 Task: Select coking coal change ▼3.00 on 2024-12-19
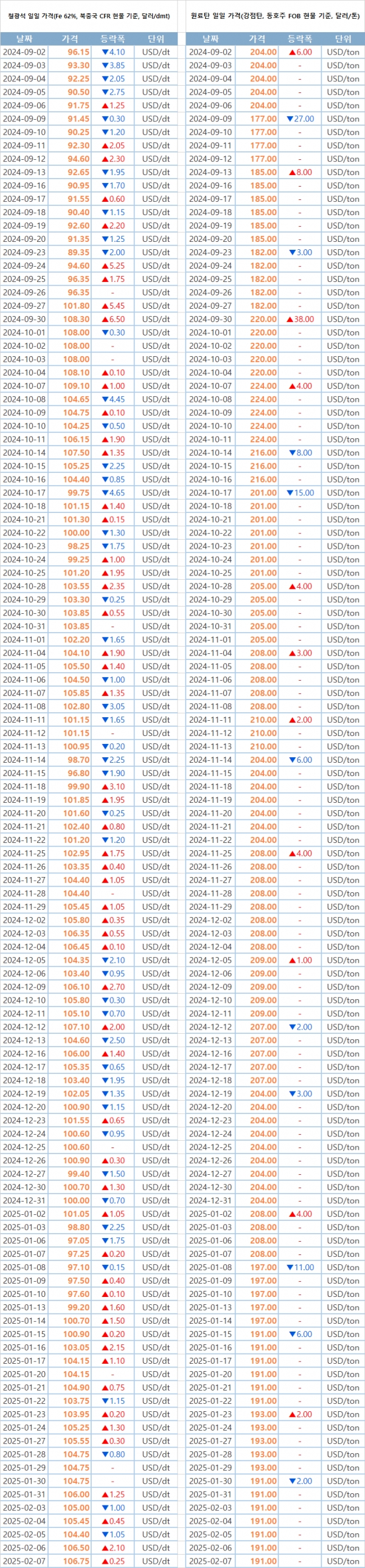point(300,1094)
